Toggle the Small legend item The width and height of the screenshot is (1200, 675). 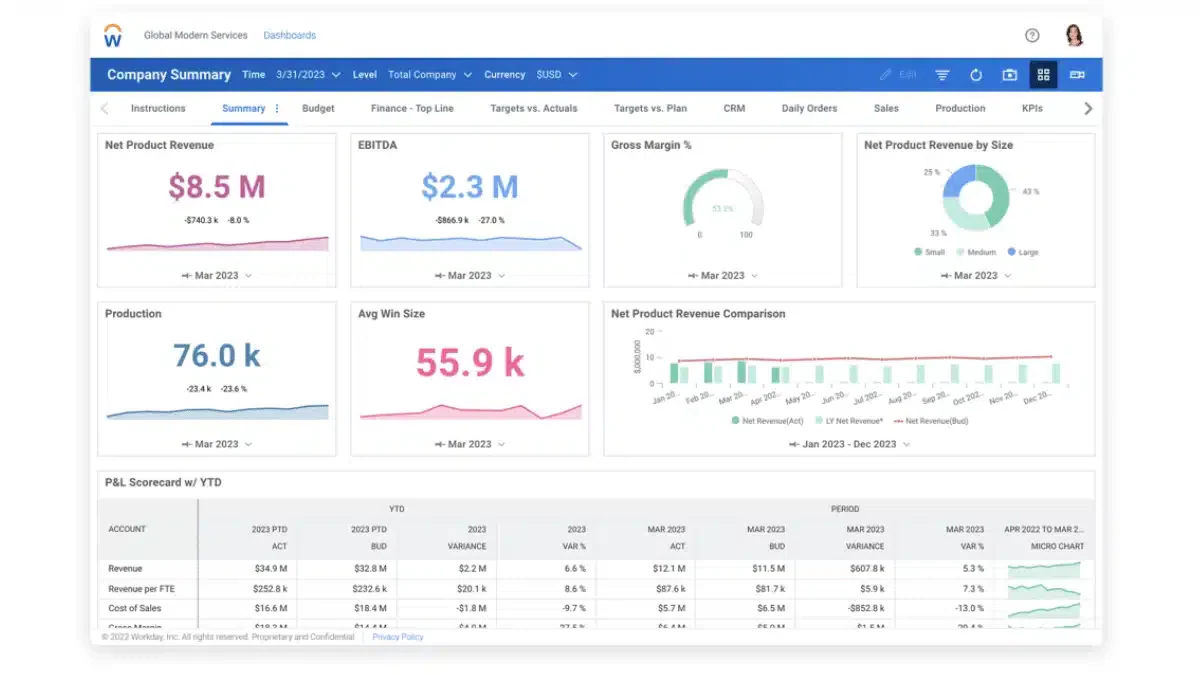929,252
